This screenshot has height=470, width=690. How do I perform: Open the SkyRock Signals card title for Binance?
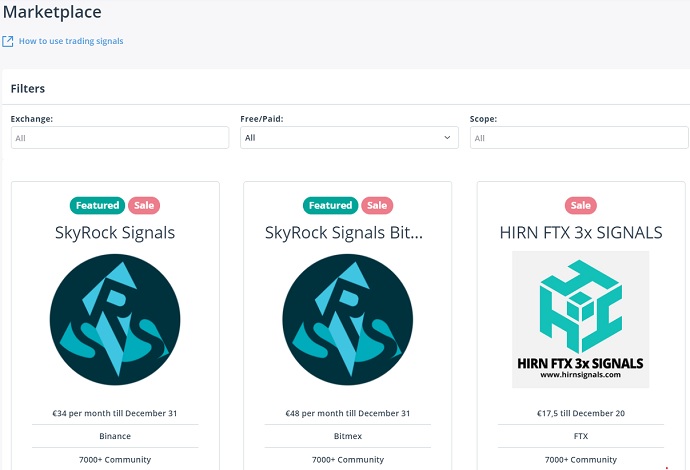pyautogui.click(x=115, y=233)
